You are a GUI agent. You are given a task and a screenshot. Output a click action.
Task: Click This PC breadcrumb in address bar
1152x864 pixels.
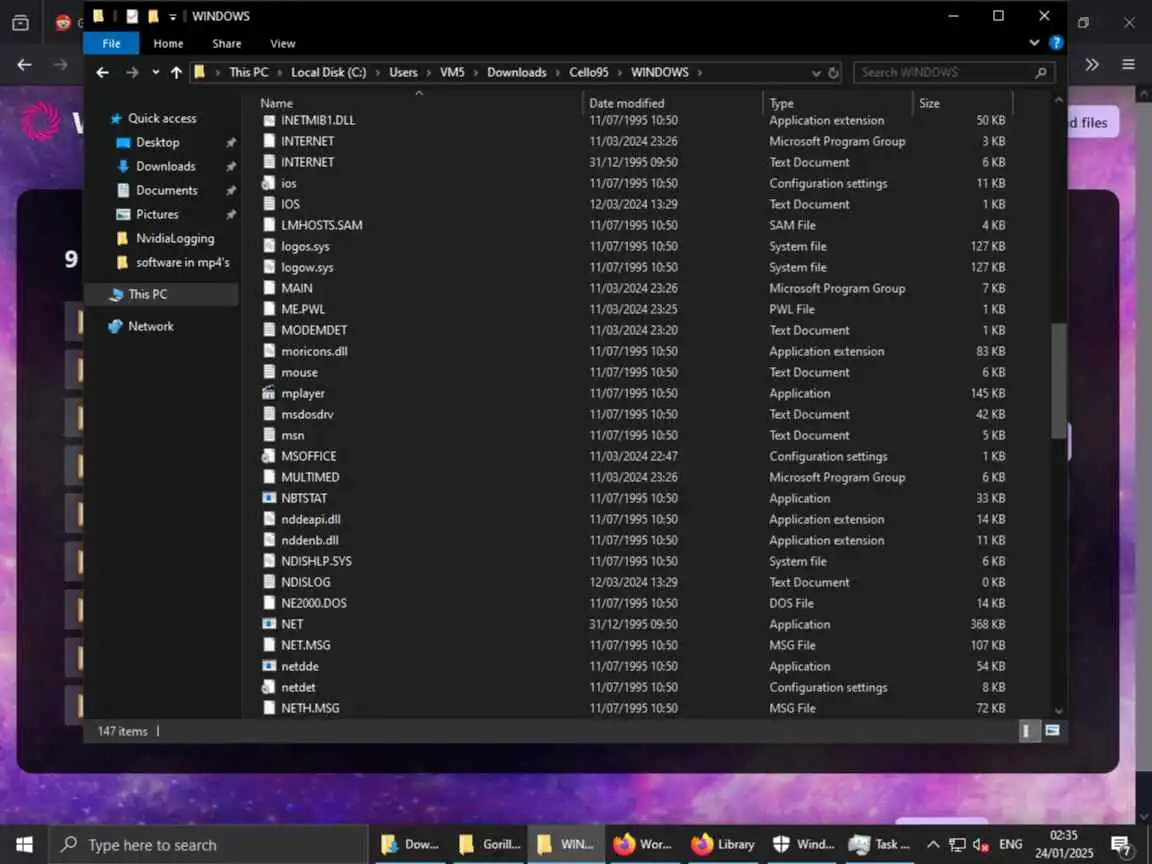point(248,72)
